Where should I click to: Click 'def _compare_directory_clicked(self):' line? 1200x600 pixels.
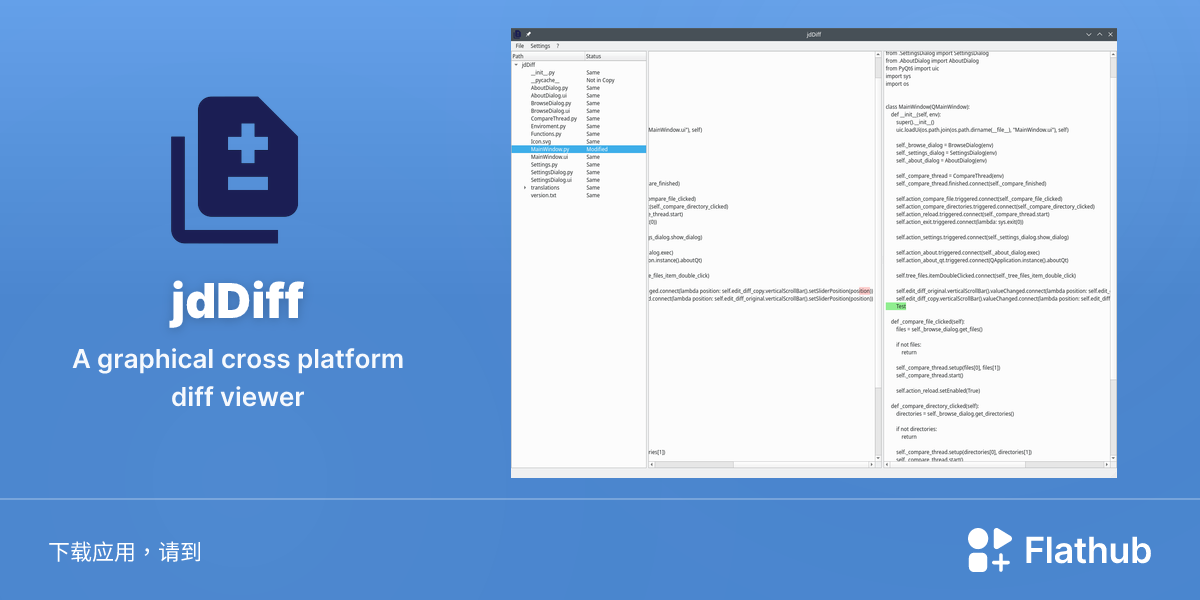pyautogui.click(x=934, y=406)
